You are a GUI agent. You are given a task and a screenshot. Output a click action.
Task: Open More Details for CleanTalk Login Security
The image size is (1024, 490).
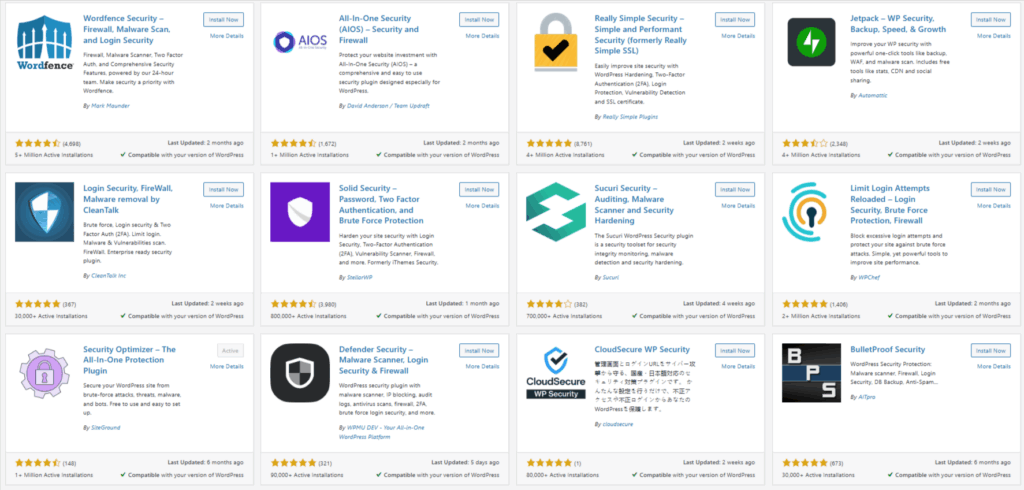(x=227, y=206)
